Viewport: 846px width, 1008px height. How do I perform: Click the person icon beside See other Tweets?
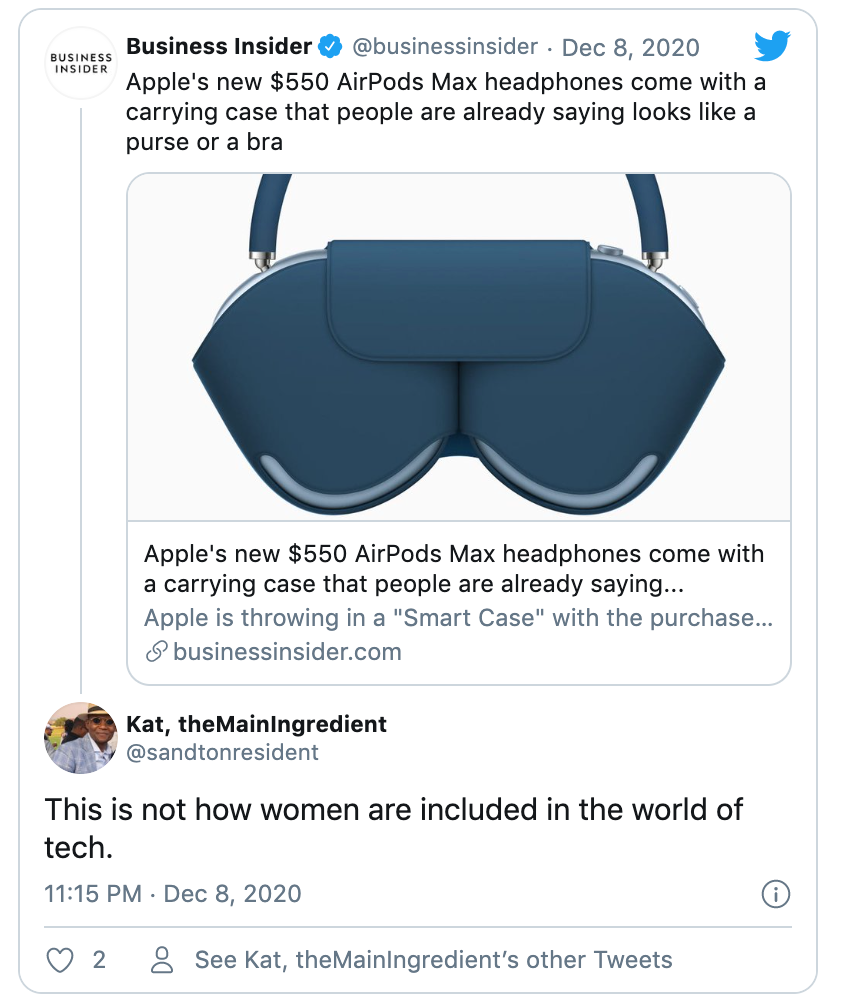(161, 960)
